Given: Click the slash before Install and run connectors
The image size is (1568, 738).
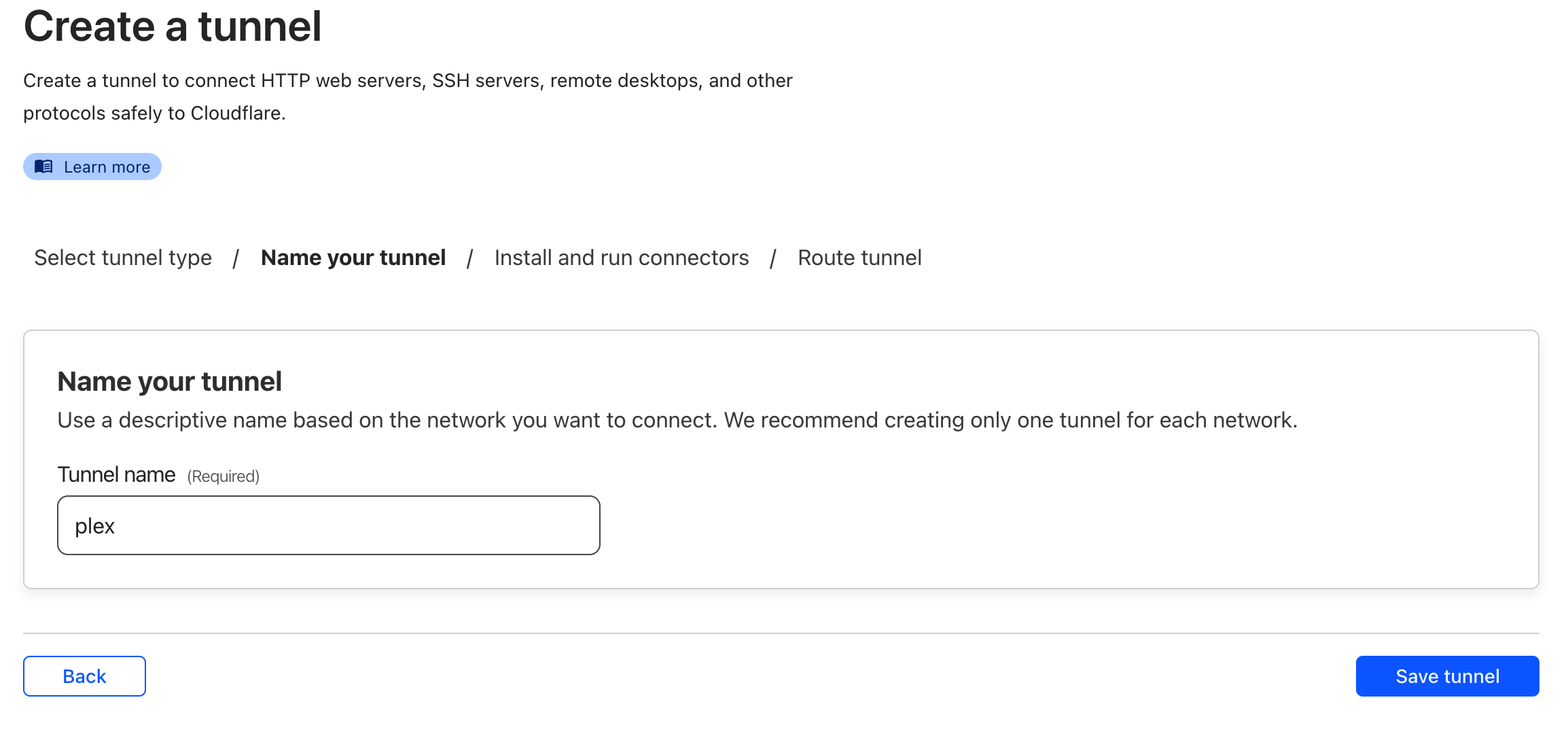Looking at the screenshot, I should (469, 258).
